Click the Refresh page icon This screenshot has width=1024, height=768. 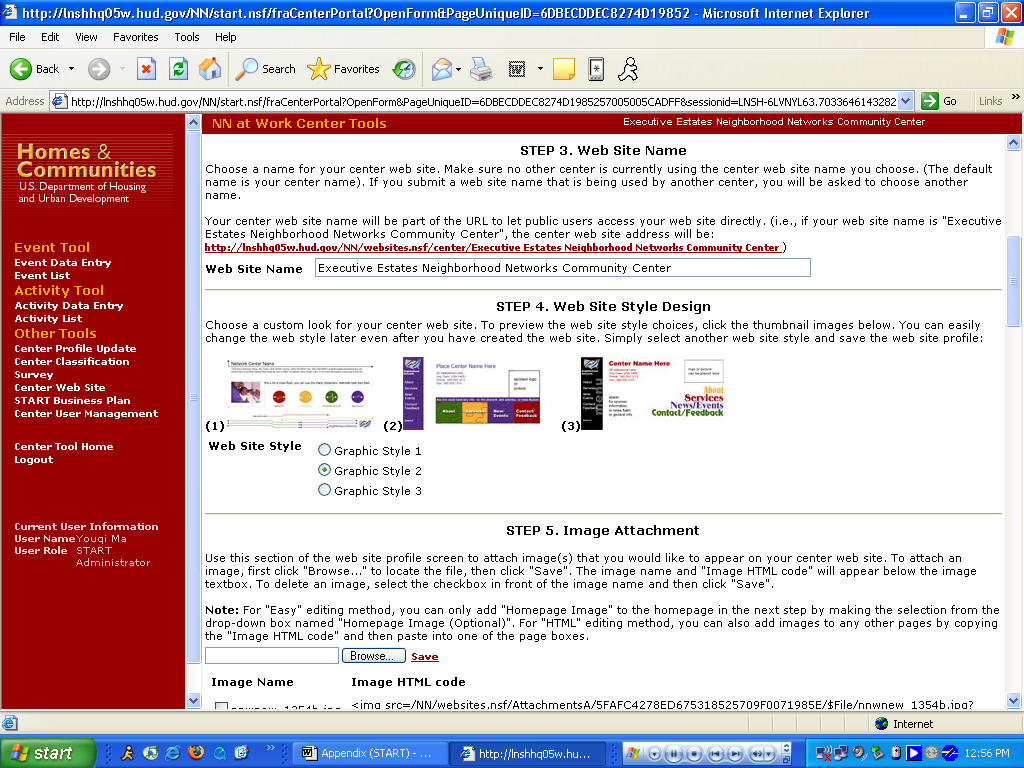[178, 69]
